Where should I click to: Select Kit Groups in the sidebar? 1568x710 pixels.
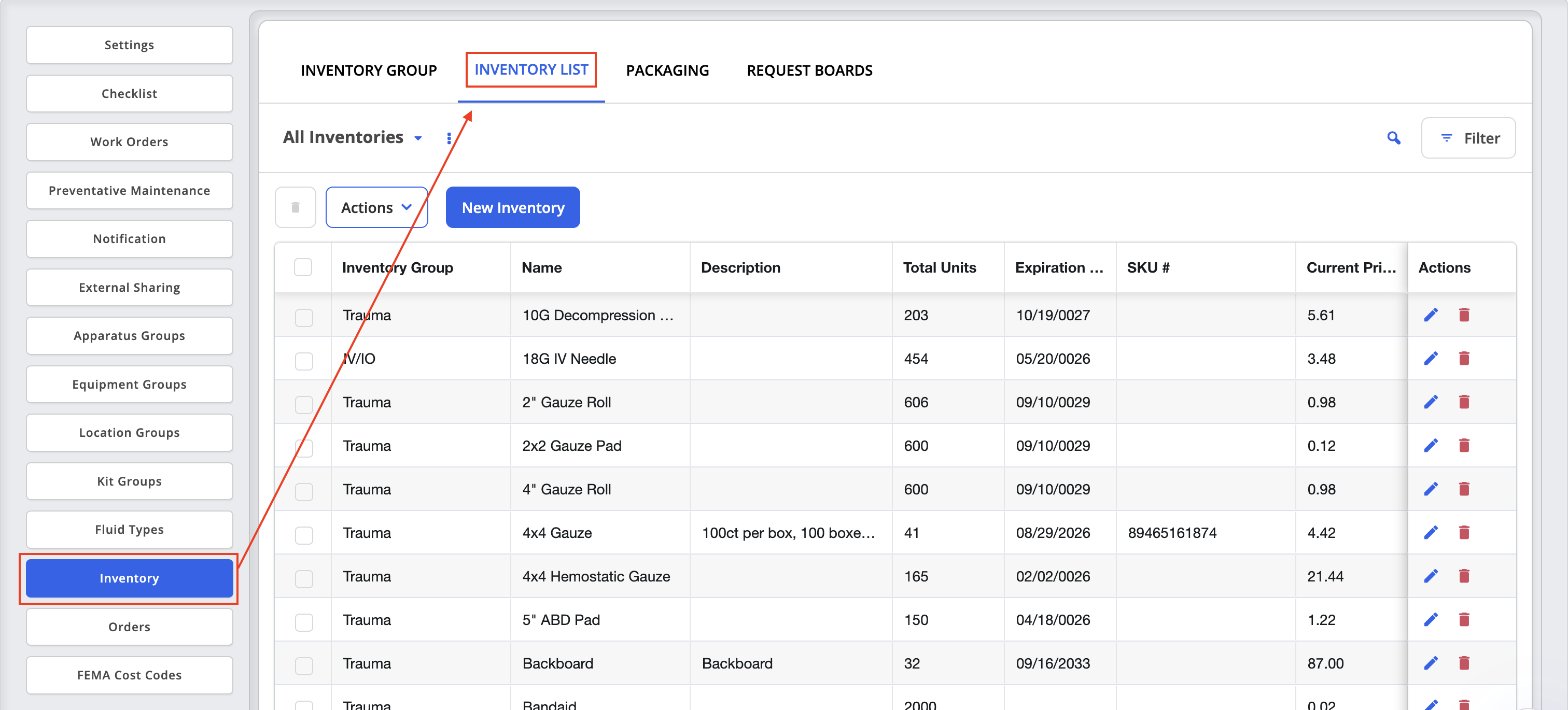tap(129, 481)
